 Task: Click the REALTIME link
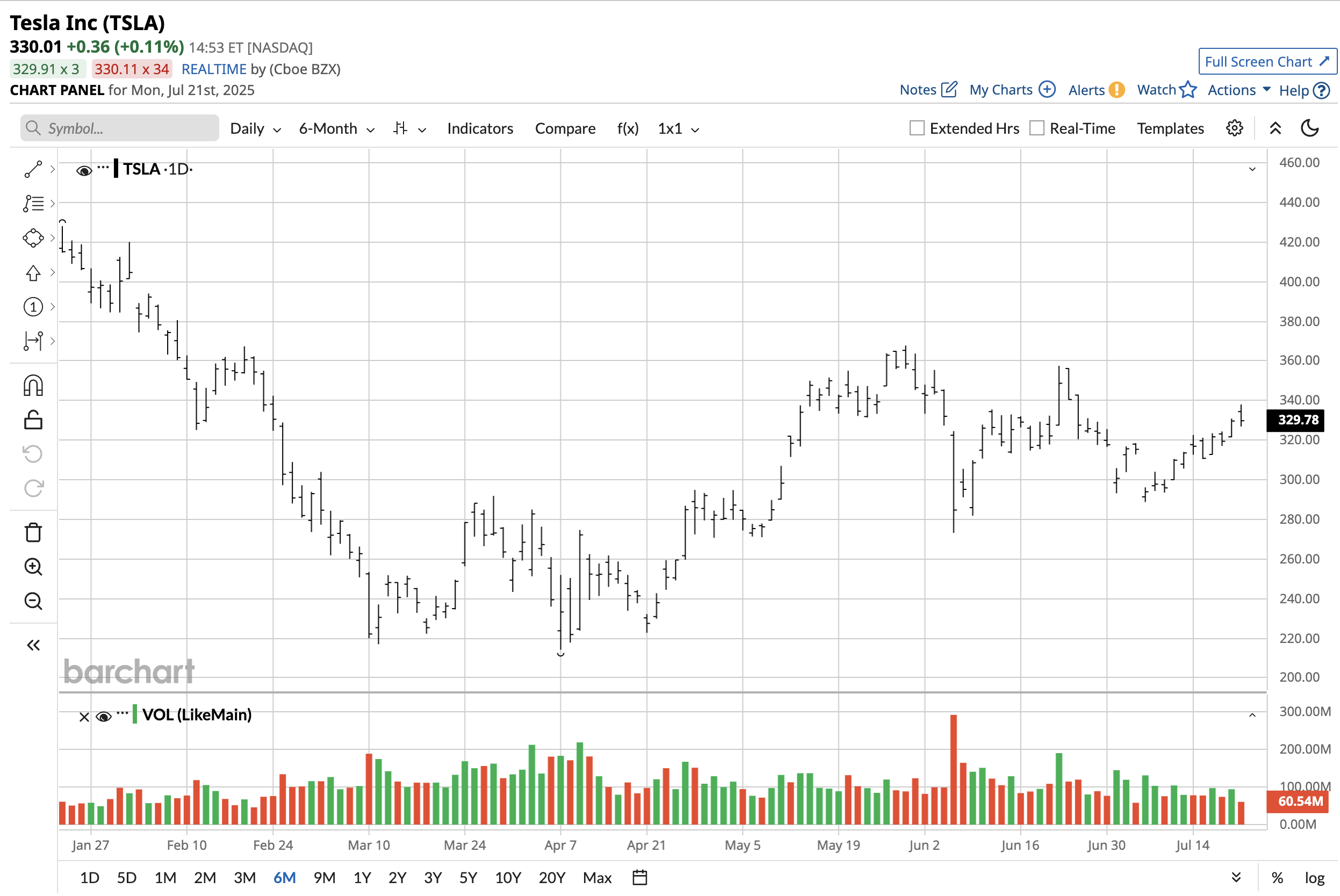tap(214, 69)
